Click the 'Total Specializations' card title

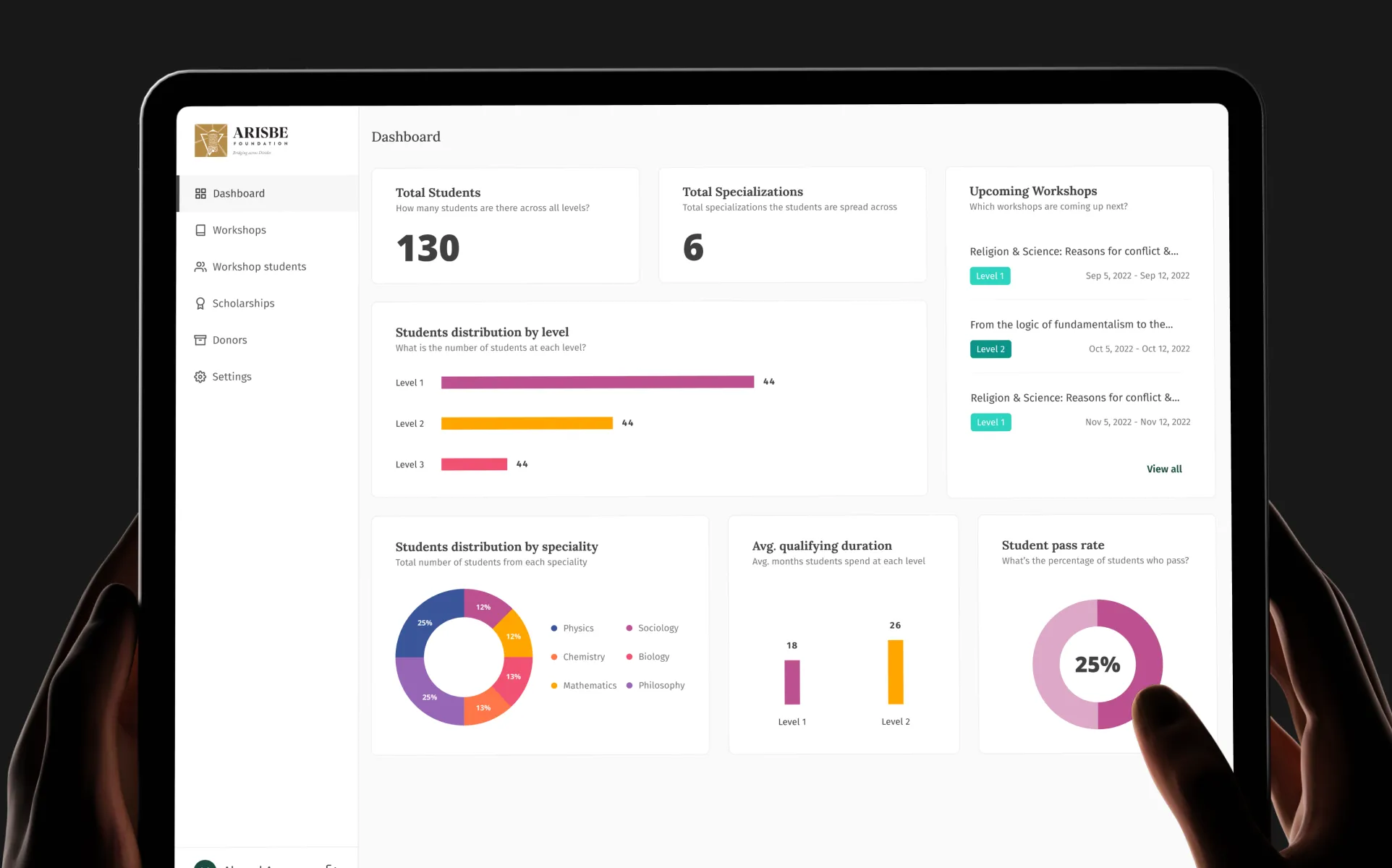(x=742, y=192)
